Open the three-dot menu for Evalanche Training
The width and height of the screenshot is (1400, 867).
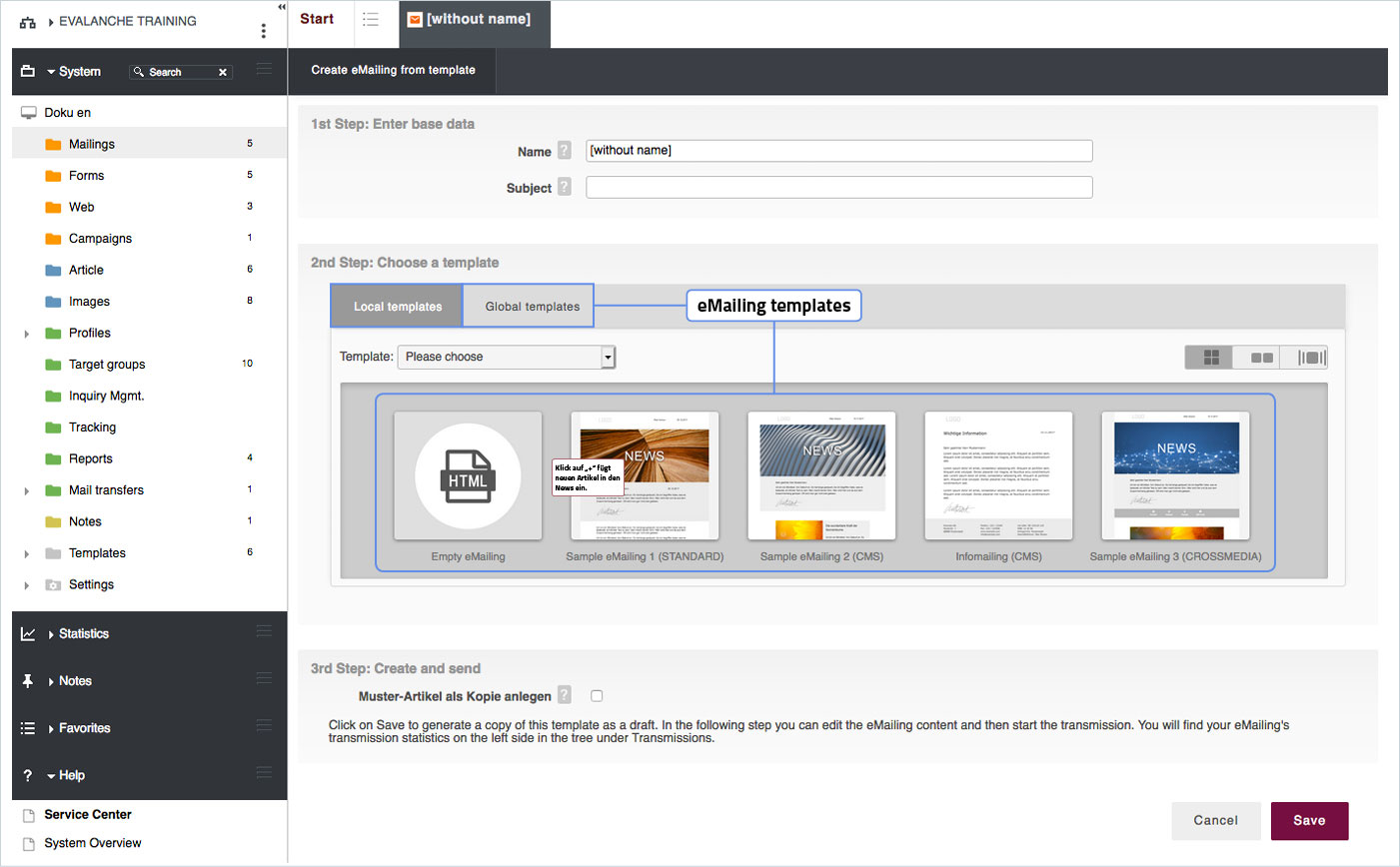(263, 30)
